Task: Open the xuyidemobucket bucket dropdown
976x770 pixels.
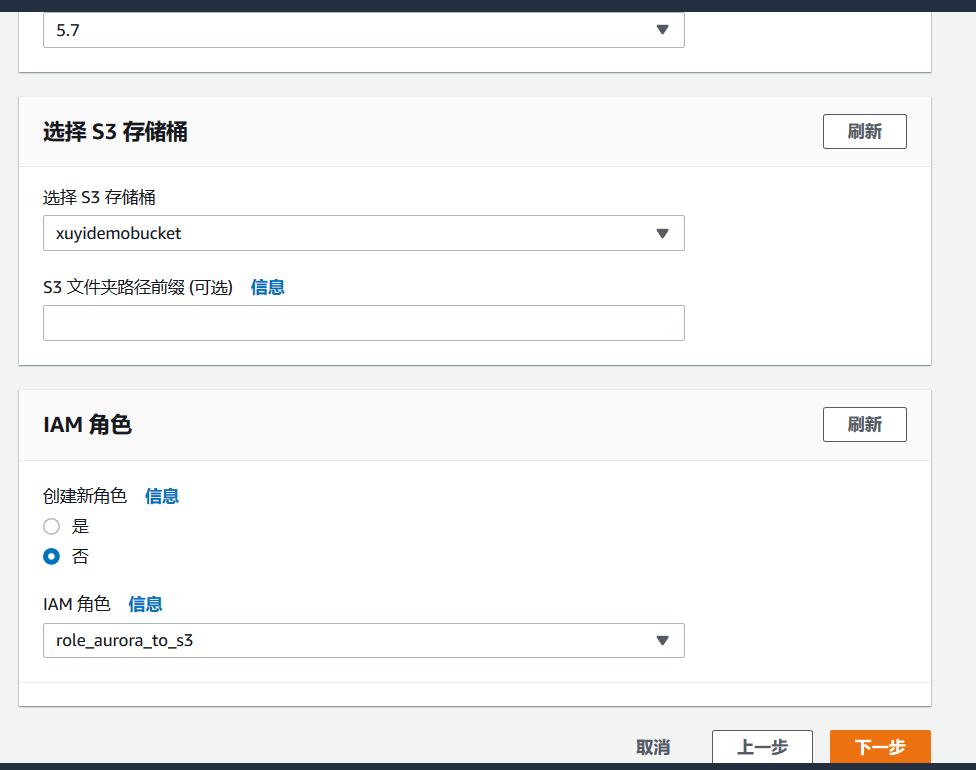Action: (x=364, y=233)
